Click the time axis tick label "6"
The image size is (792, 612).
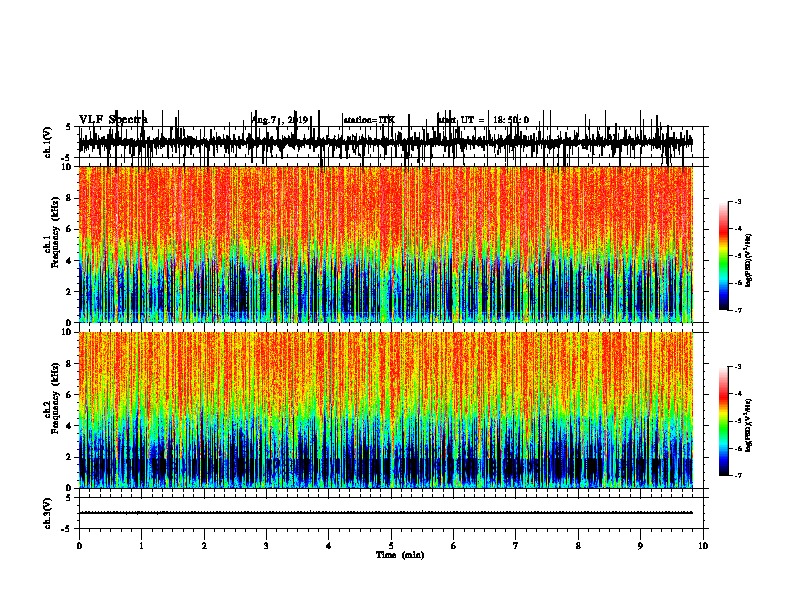[x=454, y=546]
